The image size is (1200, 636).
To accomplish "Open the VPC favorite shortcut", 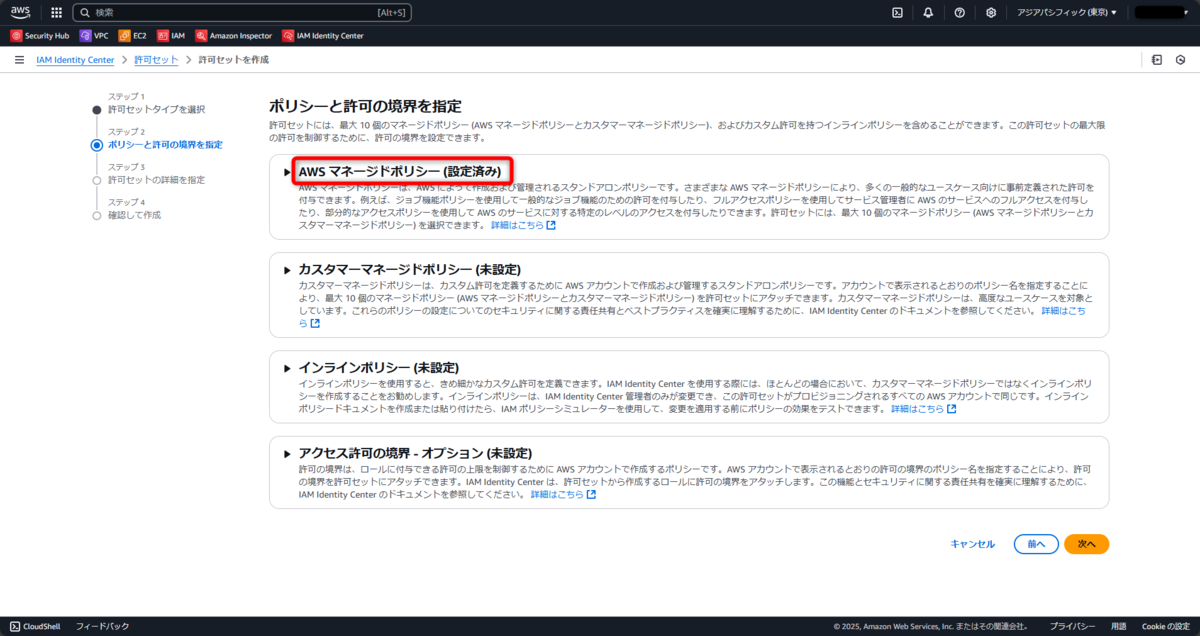I will tap(94, 35).
